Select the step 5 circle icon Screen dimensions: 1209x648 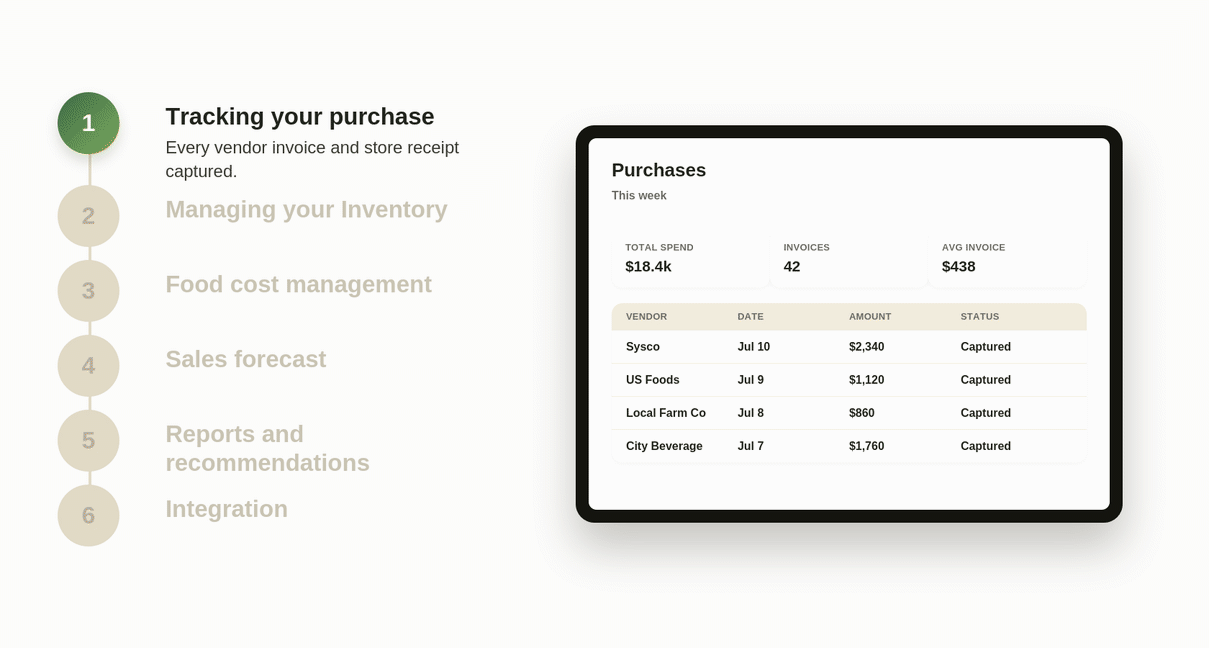[88, 441]
